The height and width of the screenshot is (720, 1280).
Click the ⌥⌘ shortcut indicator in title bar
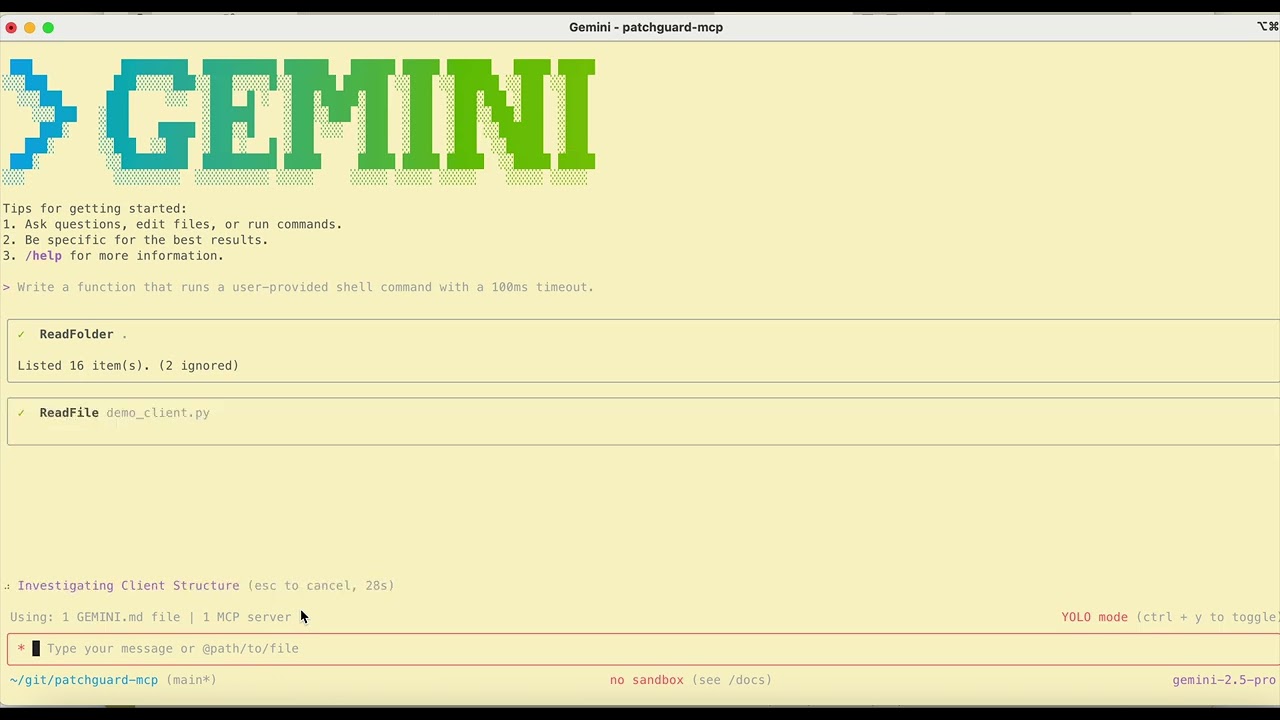tap(1268, 27)
